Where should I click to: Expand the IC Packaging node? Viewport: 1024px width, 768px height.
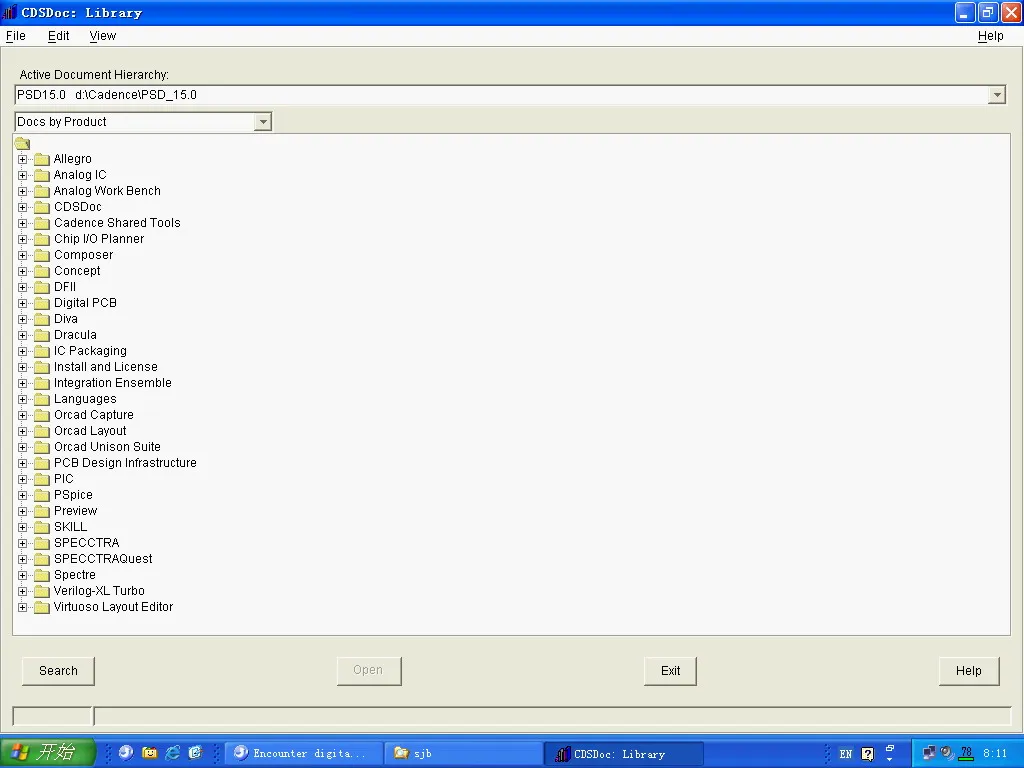tap(22, 351)
